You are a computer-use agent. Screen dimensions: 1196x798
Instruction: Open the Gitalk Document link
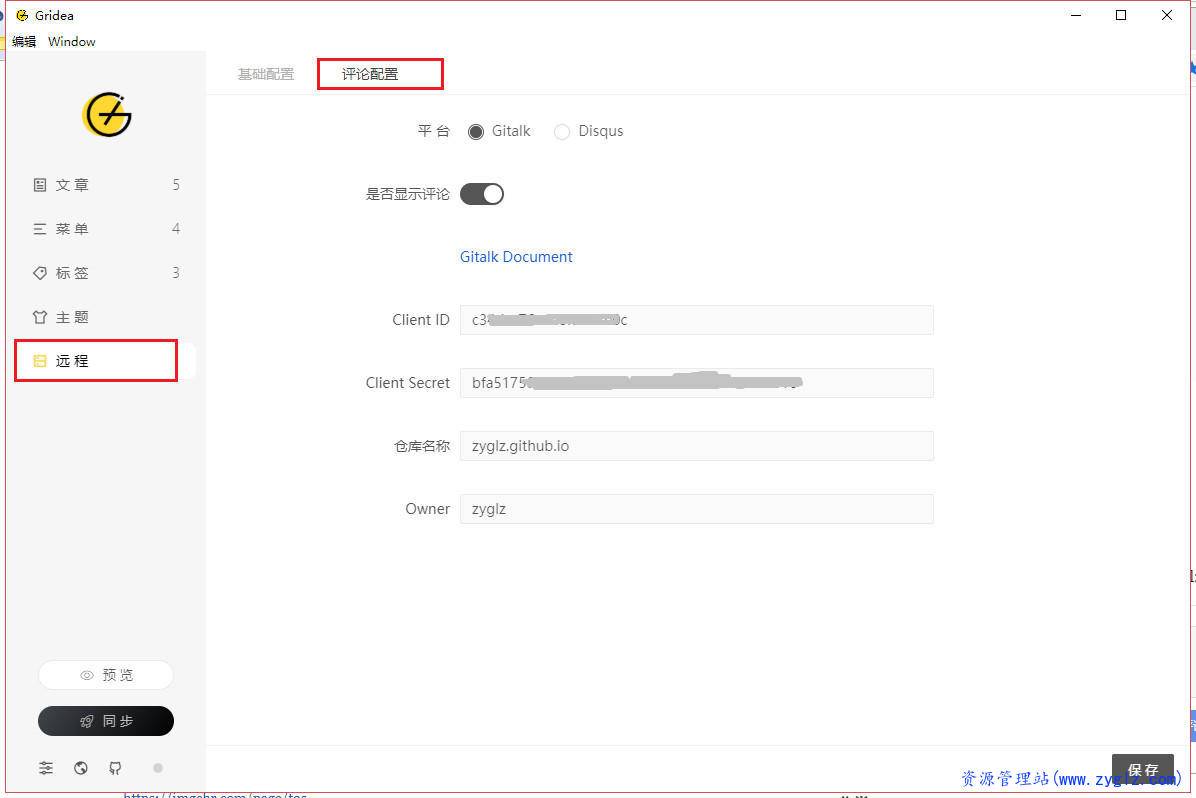tap(516, 257)
